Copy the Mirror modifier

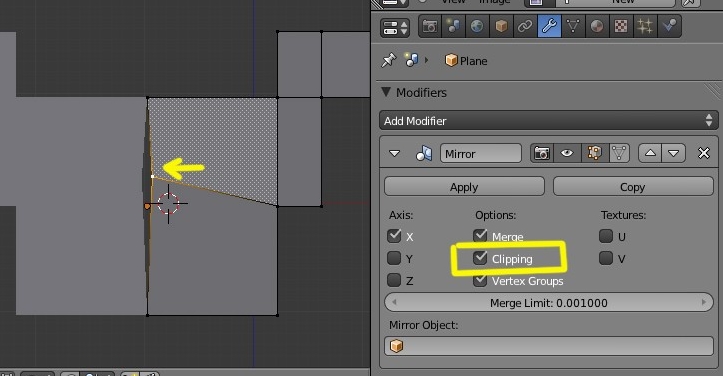coord(633,187)
